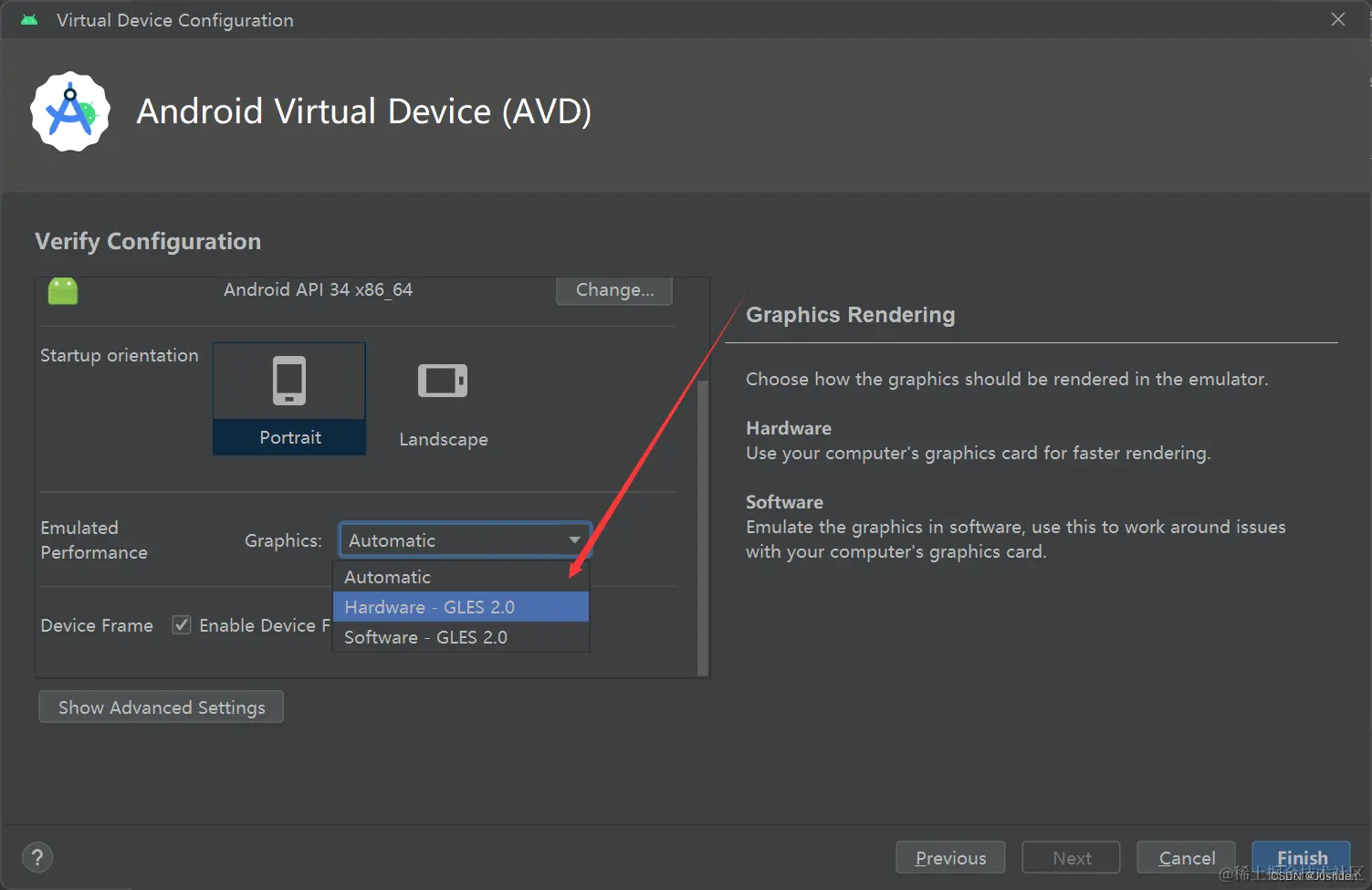Image resolution: width=1372 pixels, height=890 pixels.
Task: Click the Finish button
Action: click(x=1301, y=858)
